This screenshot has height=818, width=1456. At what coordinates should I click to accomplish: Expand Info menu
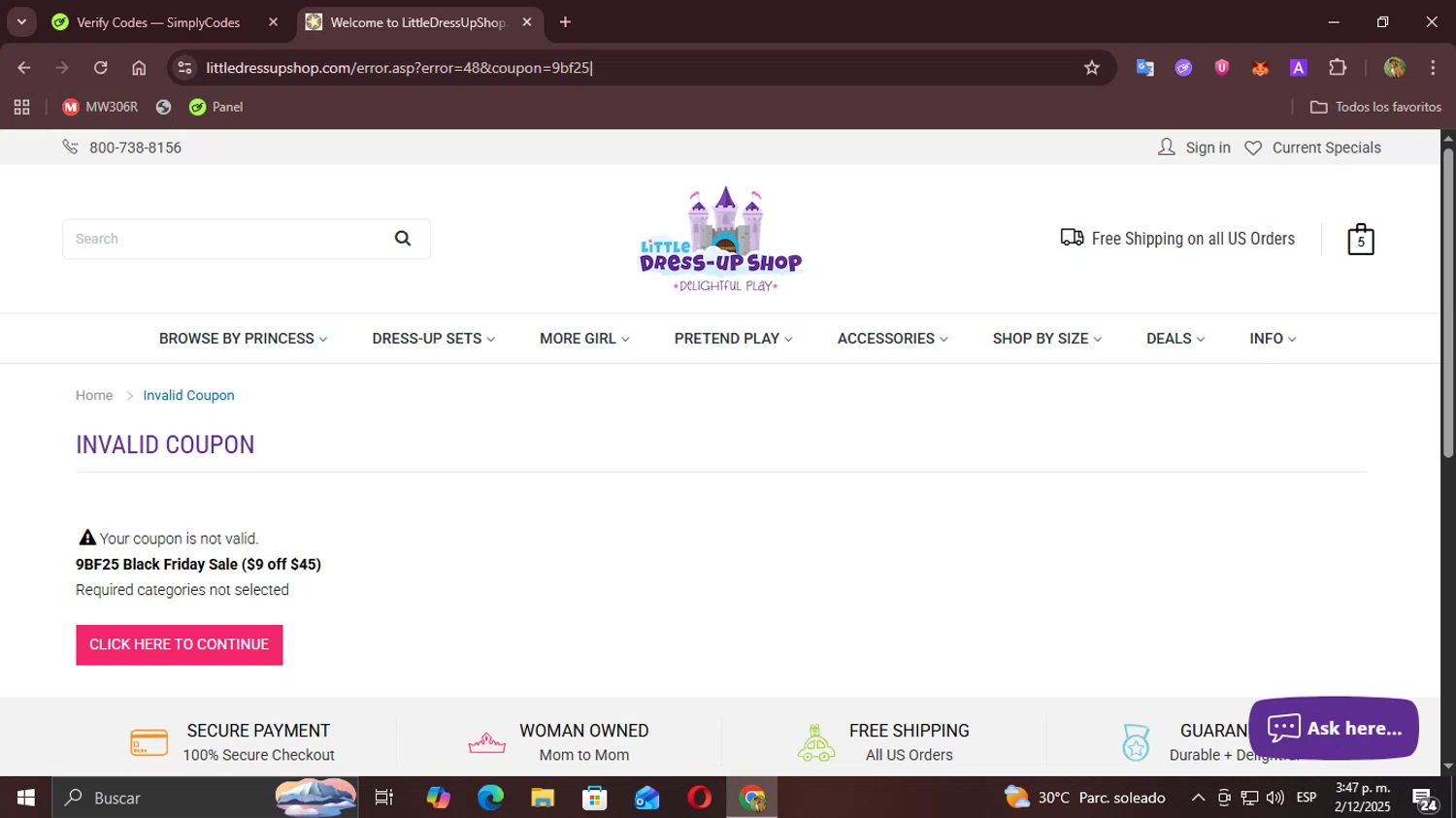point(1273,339)
